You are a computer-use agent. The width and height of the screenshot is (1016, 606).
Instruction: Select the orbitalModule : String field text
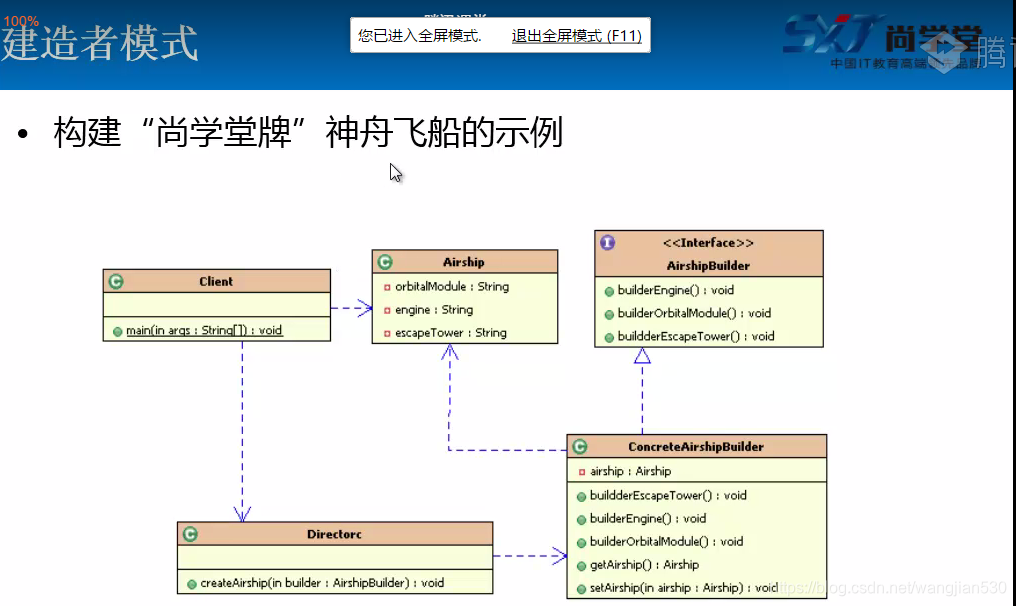pyautogui.click(x=452, y=286)
